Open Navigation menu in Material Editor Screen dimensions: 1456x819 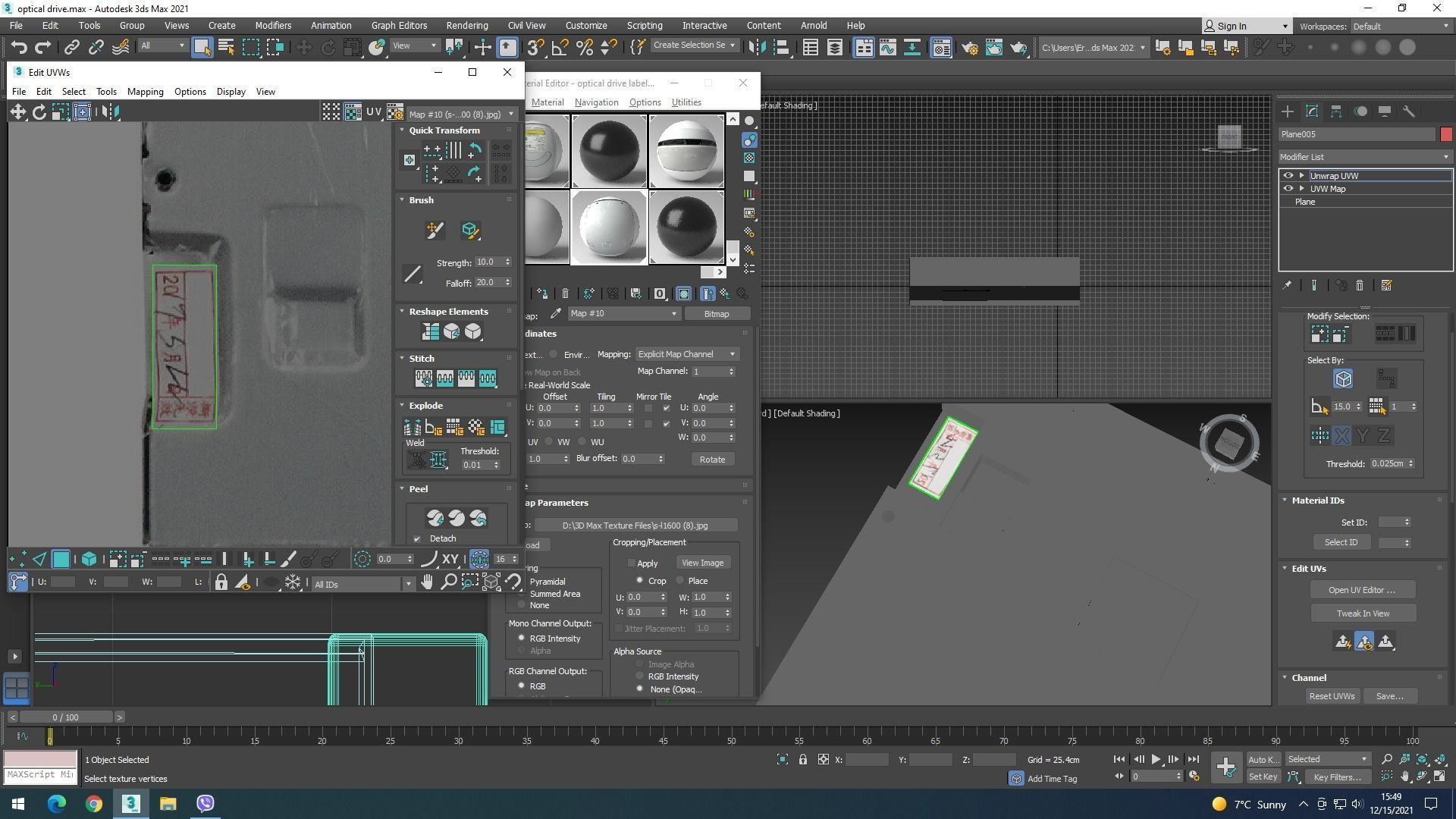596,102
